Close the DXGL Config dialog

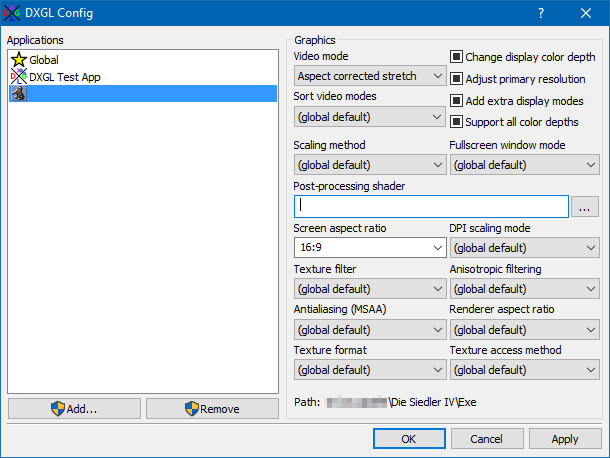(586, 13)
